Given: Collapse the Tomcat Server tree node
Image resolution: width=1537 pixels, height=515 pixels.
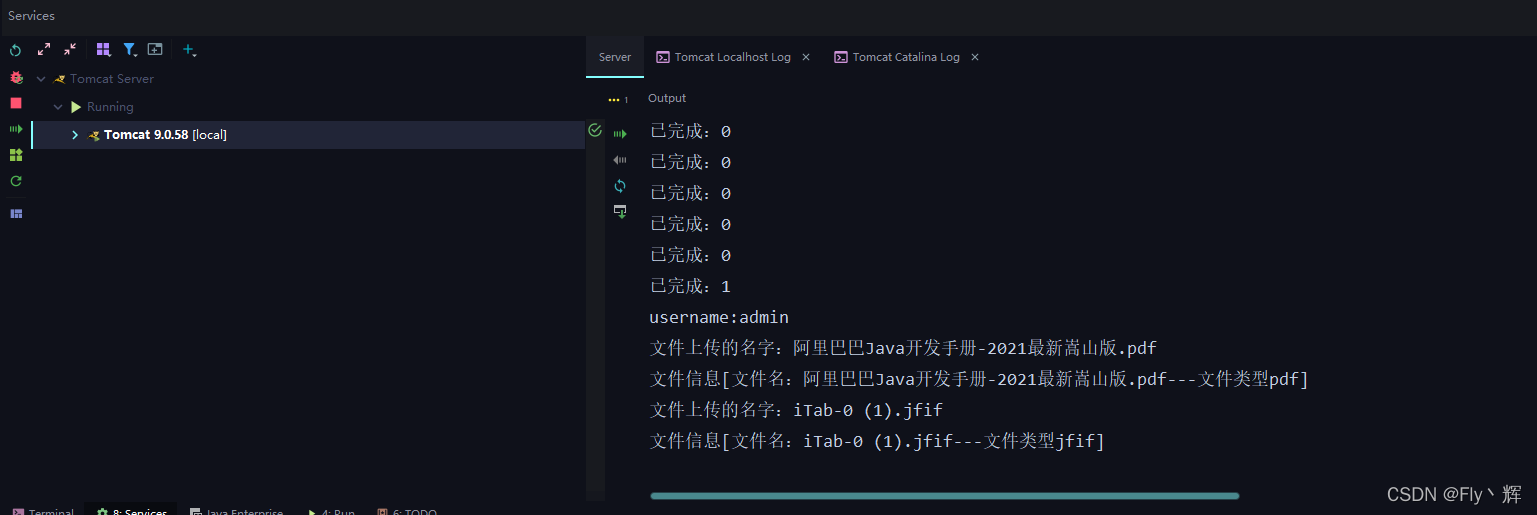Looking at the screenshot, I should point(41,79).
